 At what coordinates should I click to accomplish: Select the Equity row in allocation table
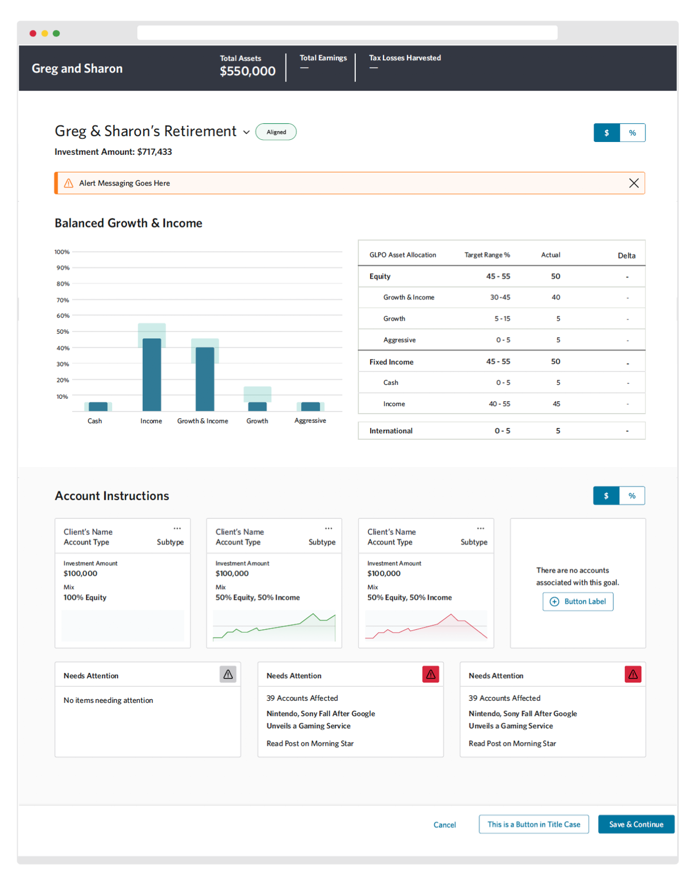pos(501,276)
